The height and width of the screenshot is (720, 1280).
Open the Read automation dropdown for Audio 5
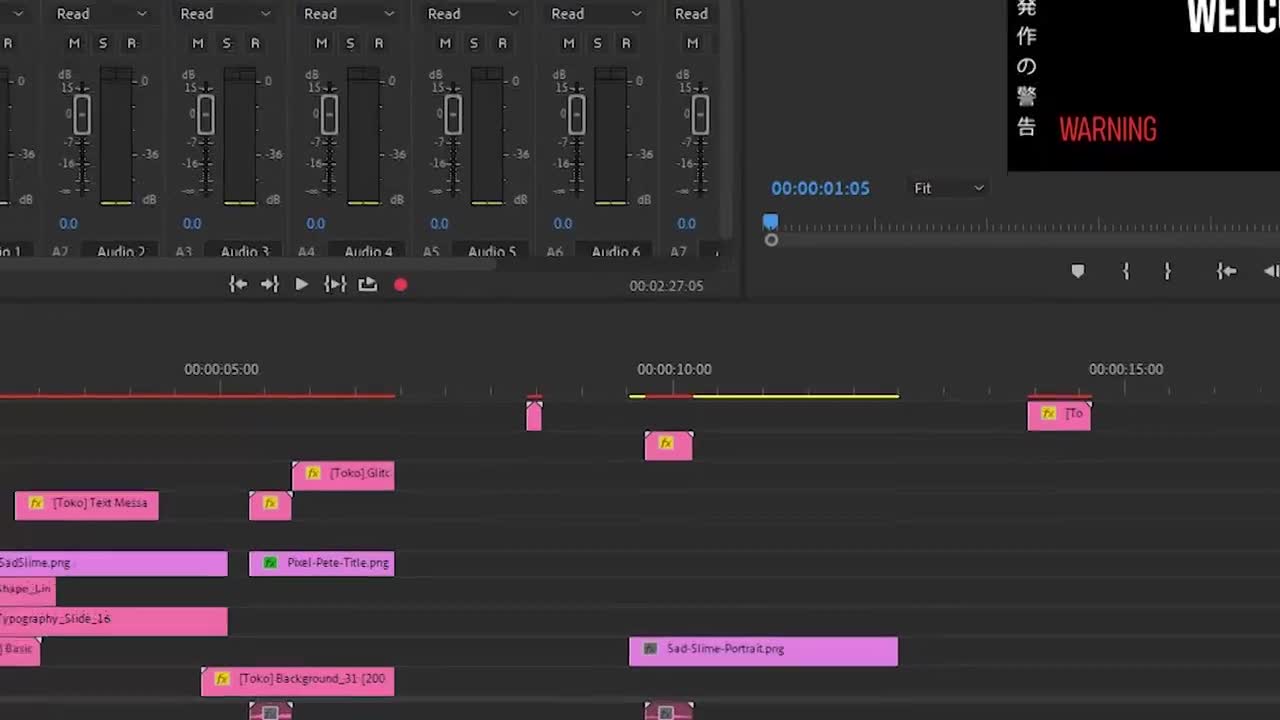click(x=473, y=14)
